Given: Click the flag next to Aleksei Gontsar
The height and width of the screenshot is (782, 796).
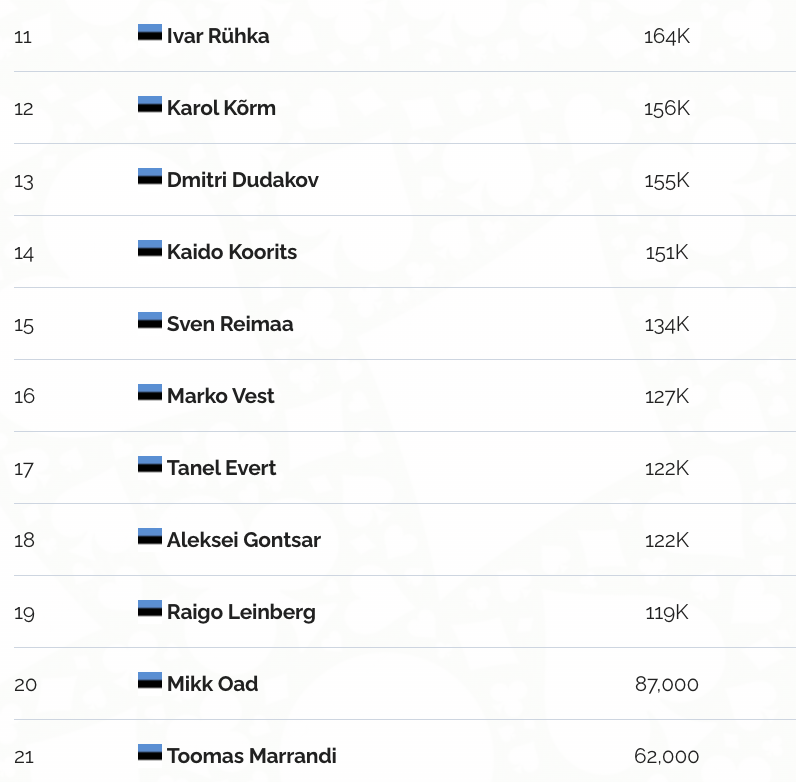Looking at the screenshot, I should click(149, 537).
